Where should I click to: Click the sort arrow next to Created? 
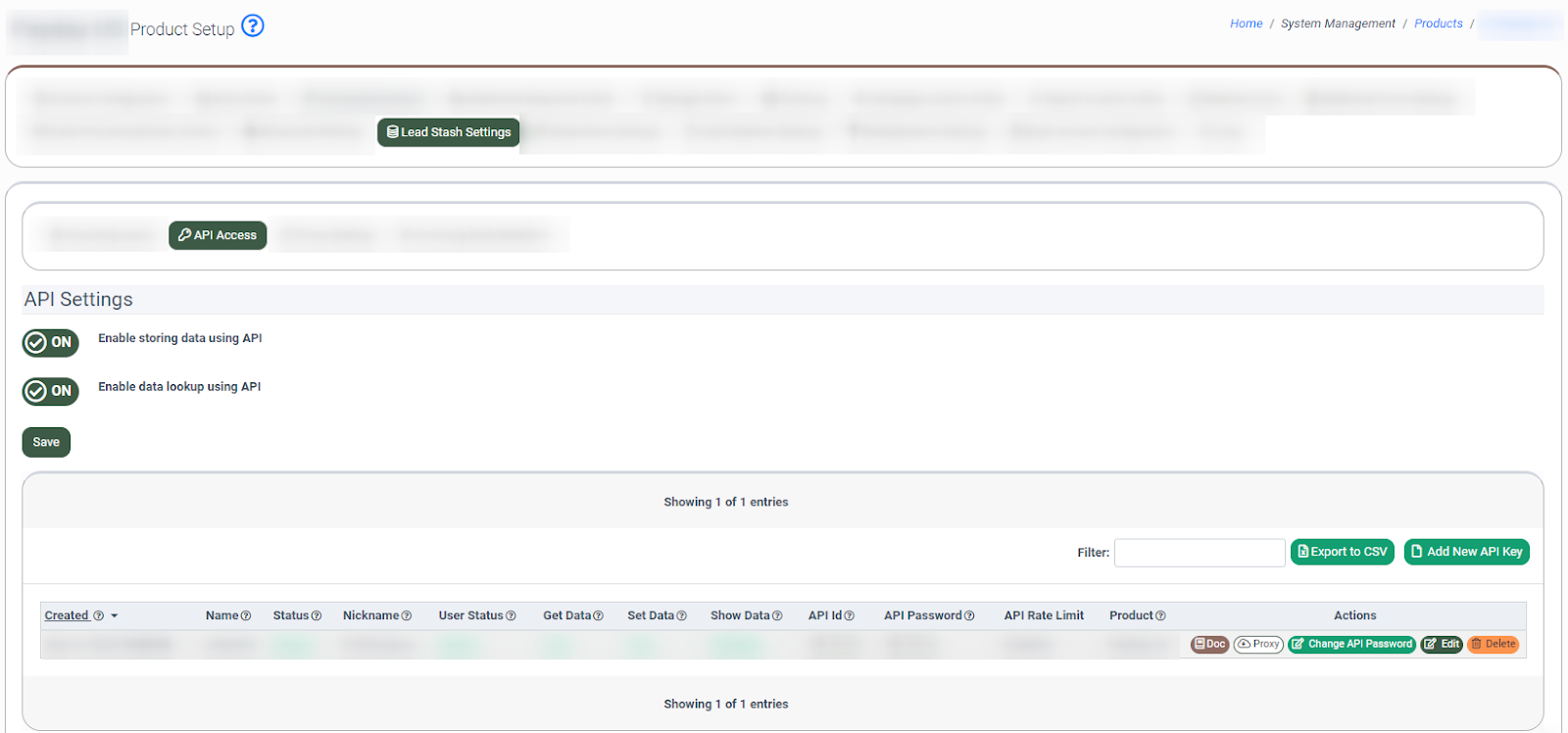(115, 616)
